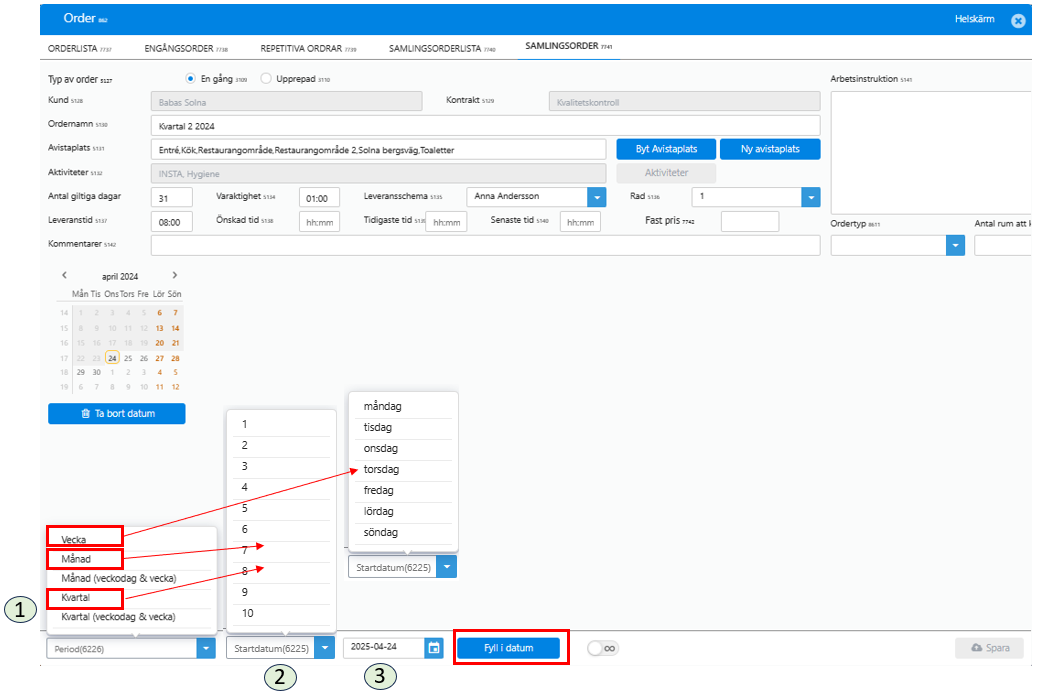Image resolution: width=1039 pixels, height=692 pixels.
Task: Expand the Ordertyp dropdown
Action: [955, 245]
